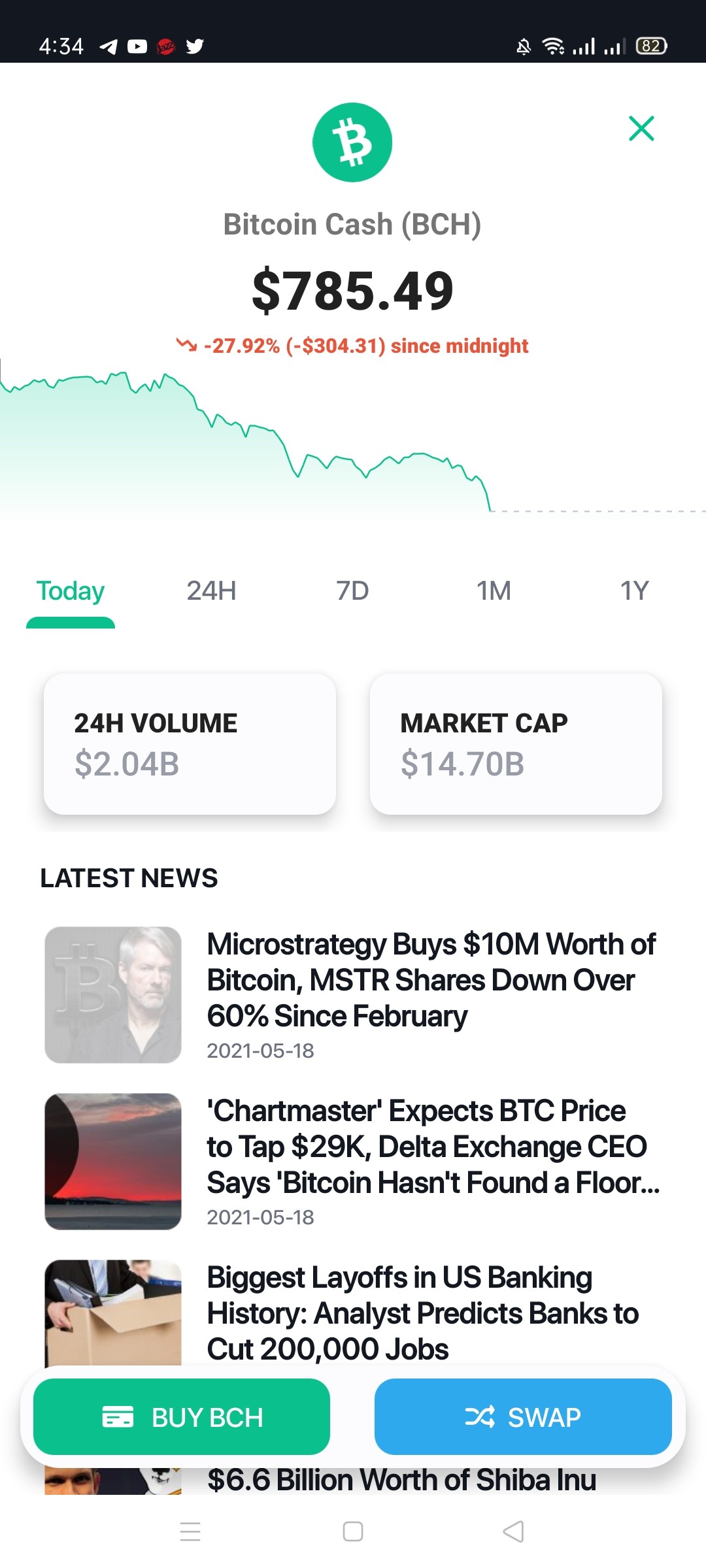Open recent apps via menu lines icon
The image size is (706, 1568).
[190, 1531]
